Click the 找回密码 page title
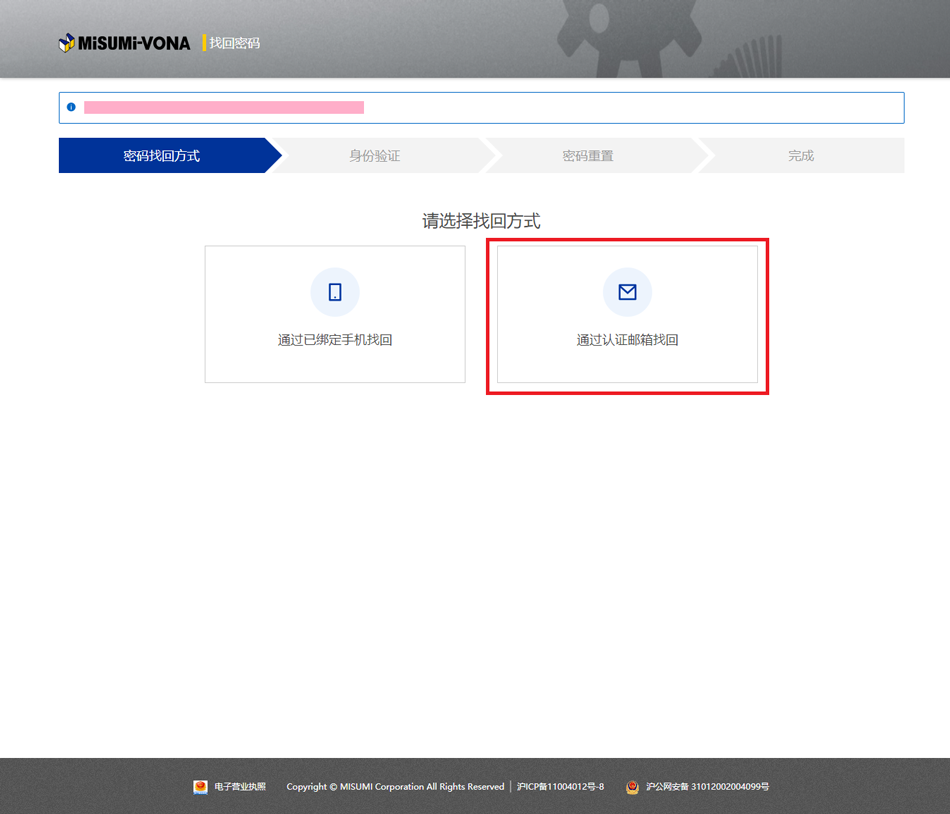This screenshot has height=814, width=950. (234, 43)
